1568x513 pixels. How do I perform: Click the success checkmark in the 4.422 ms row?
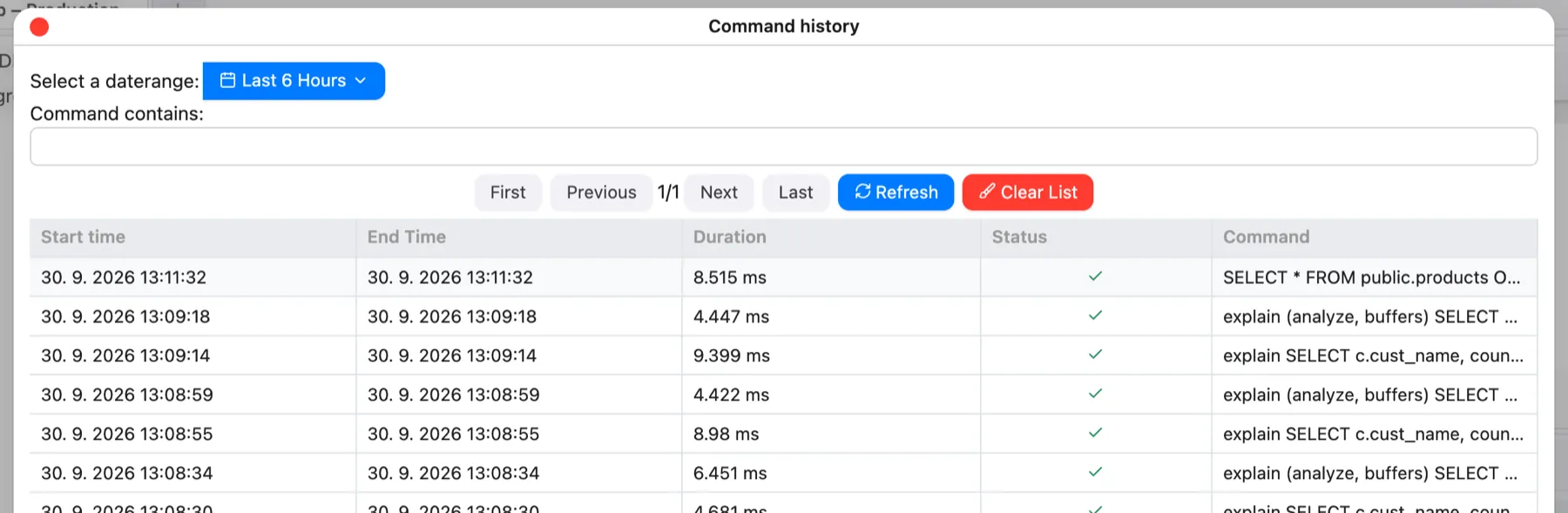point(1096,394)
